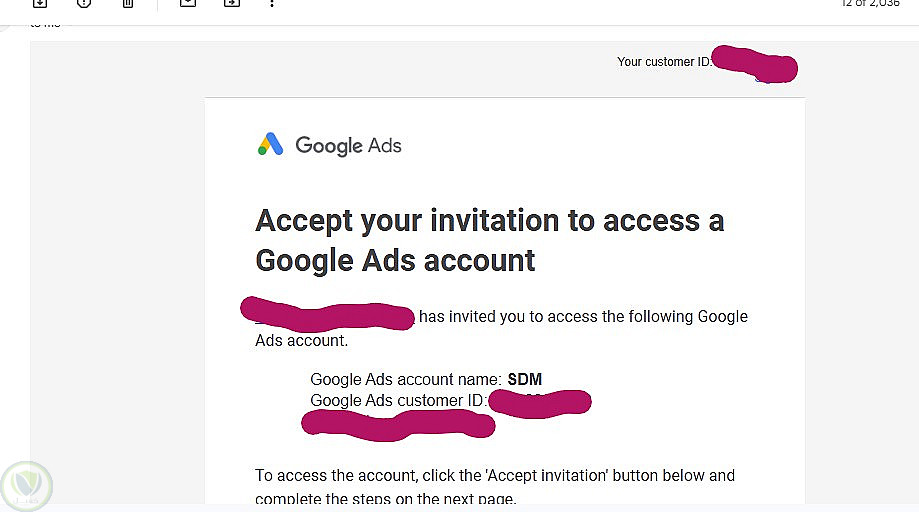Open the three-dot More options menu

[x=272, y=3]
